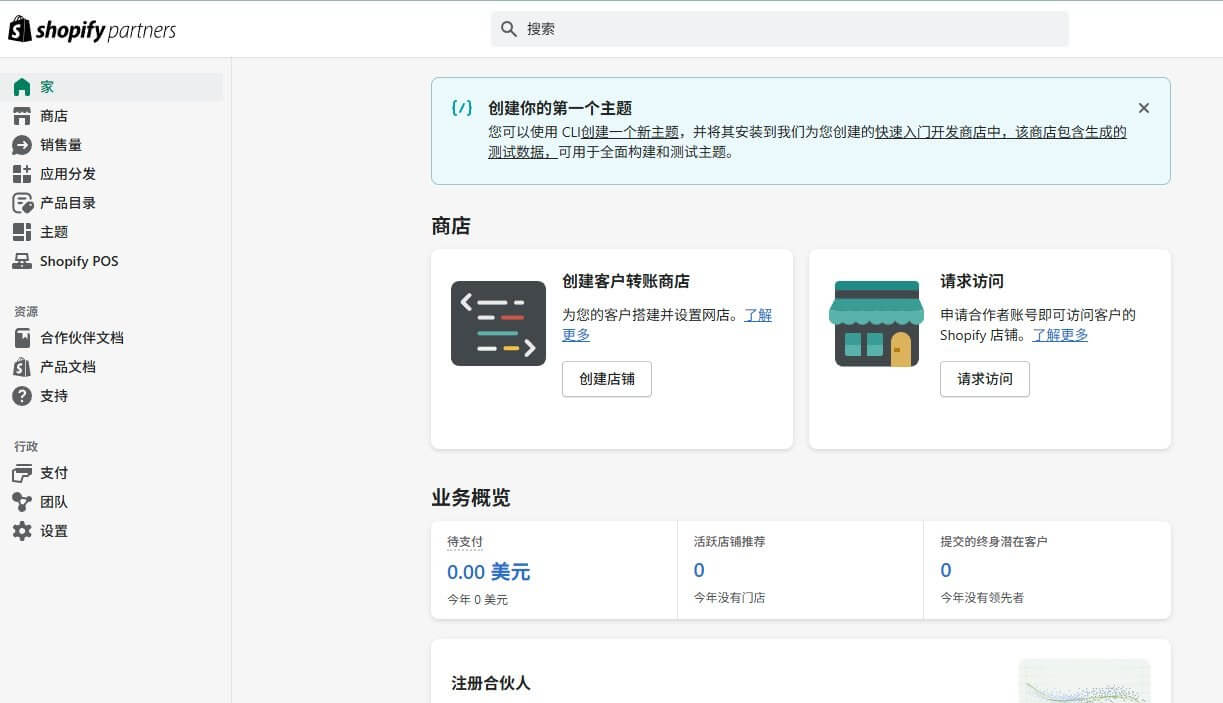This screenshot has height=703, width=1223.
Task: Click the storefront illustration for 请求访问
Action: pyautogui.click(x=876, y=323)
